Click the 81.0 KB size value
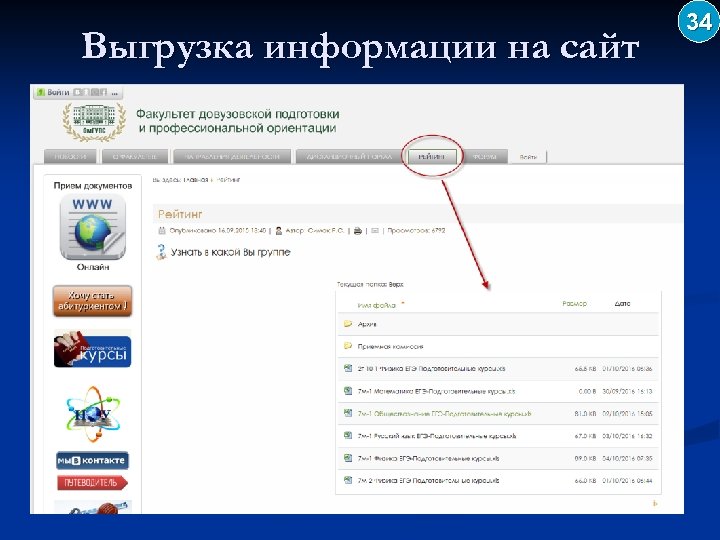 coord(585,414)
